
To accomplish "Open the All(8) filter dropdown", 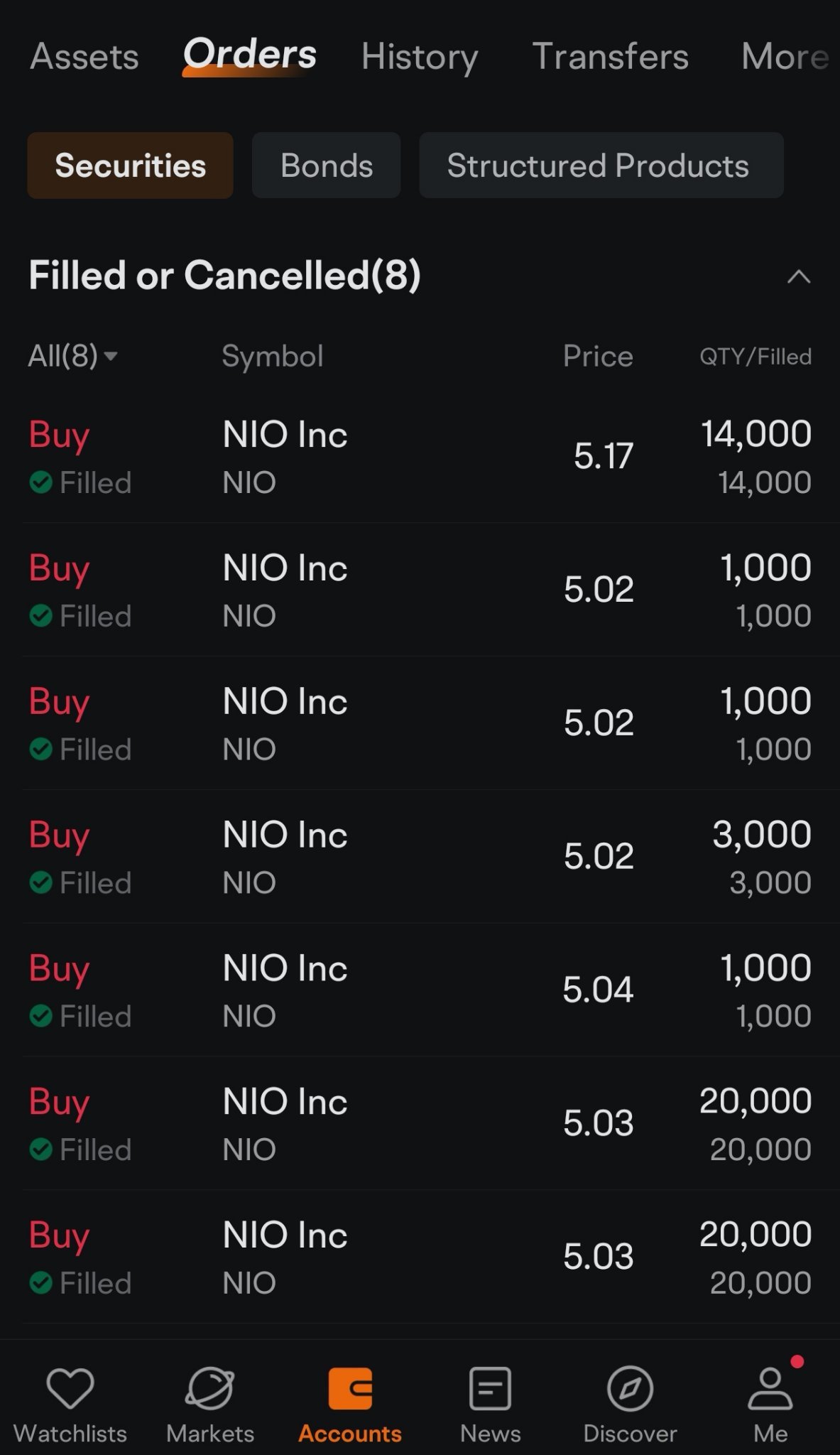I will 72,355.
